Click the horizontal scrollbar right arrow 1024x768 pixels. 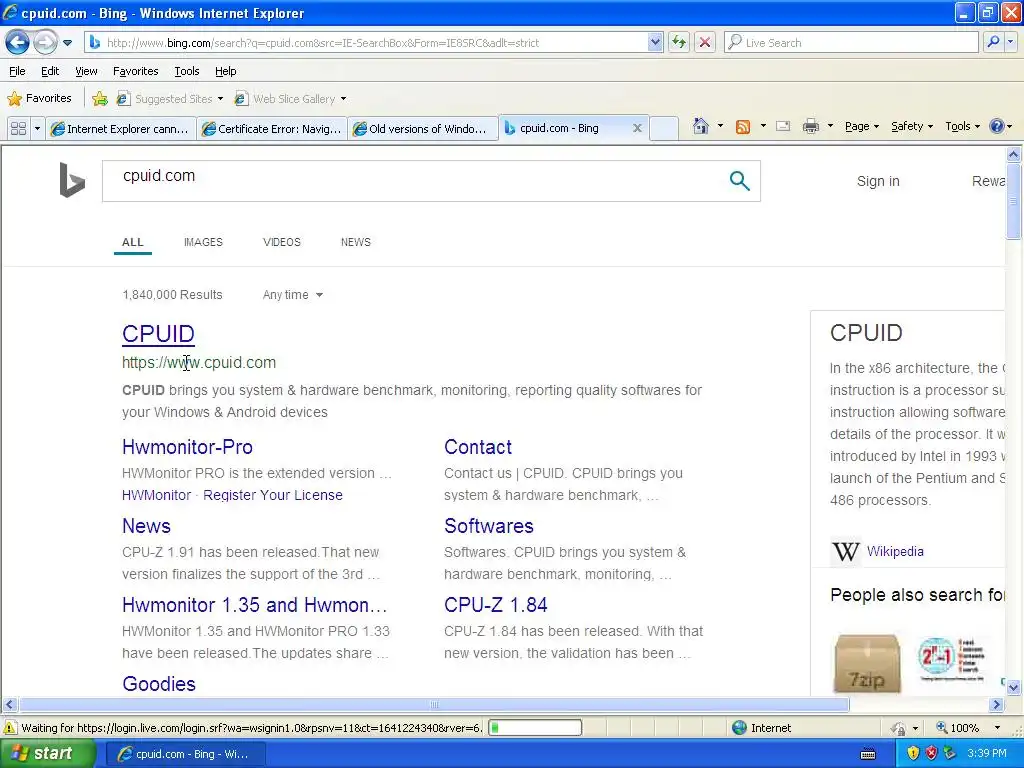click(x=996, y=705)
